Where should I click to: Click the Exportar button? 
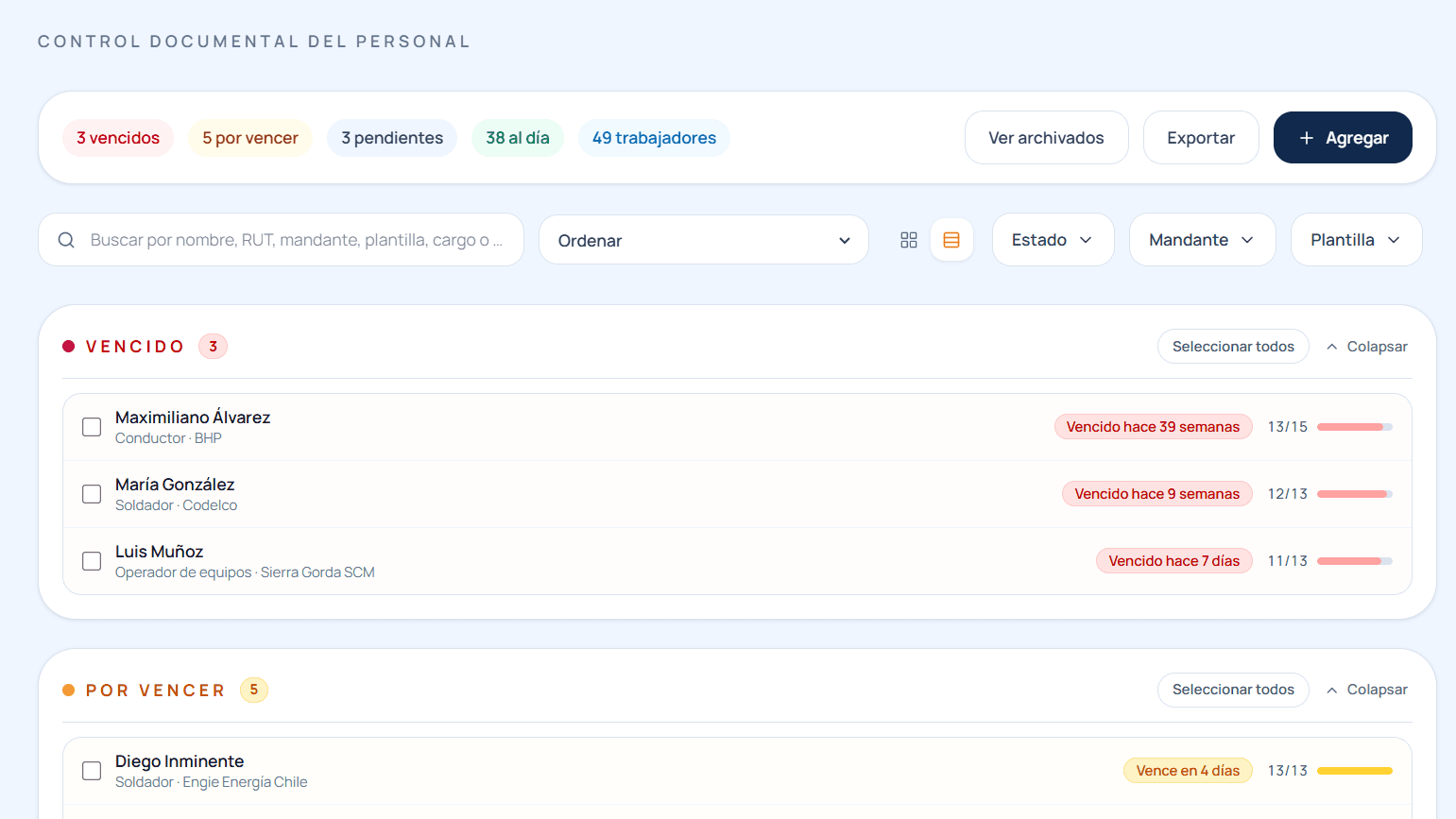[x=1201, y=138]
